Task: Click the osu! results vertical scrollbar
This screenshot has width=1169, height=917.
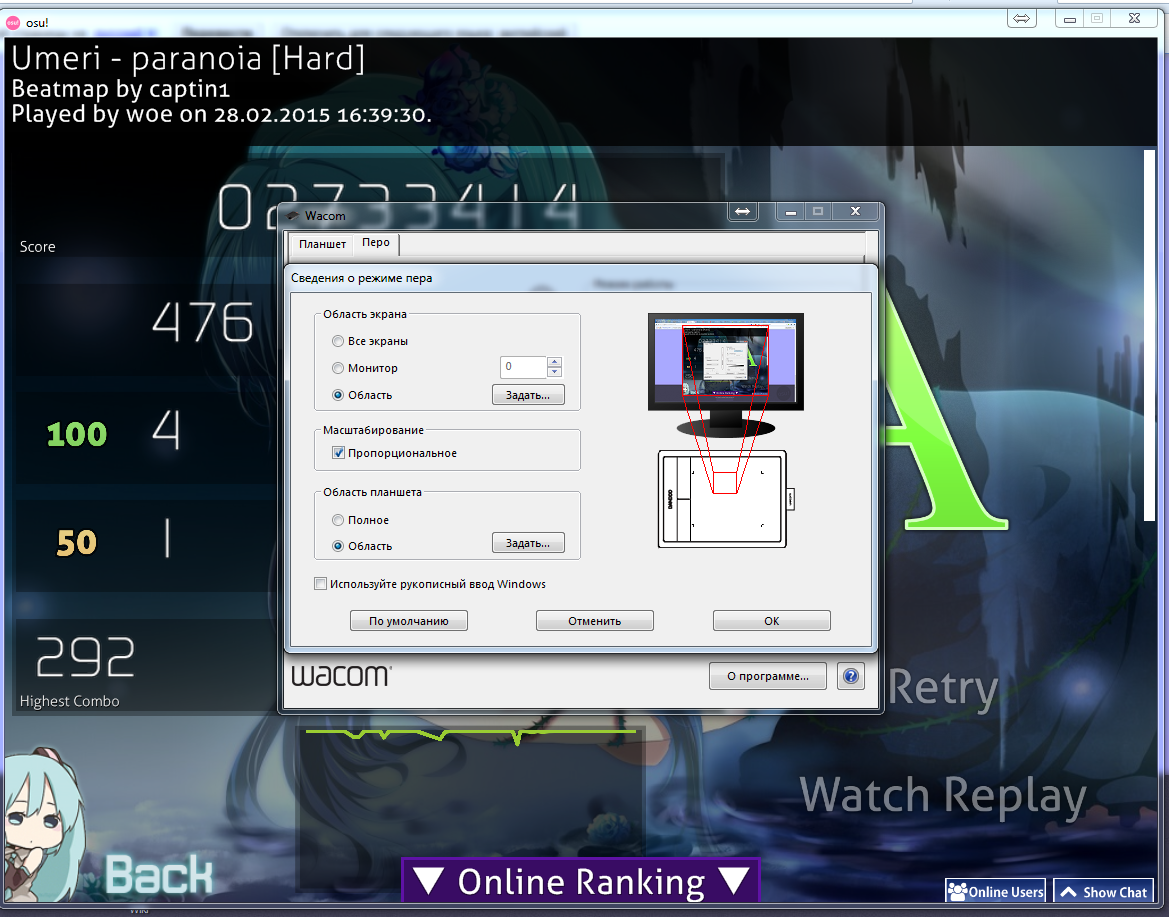Action: tap(1149, 335)
